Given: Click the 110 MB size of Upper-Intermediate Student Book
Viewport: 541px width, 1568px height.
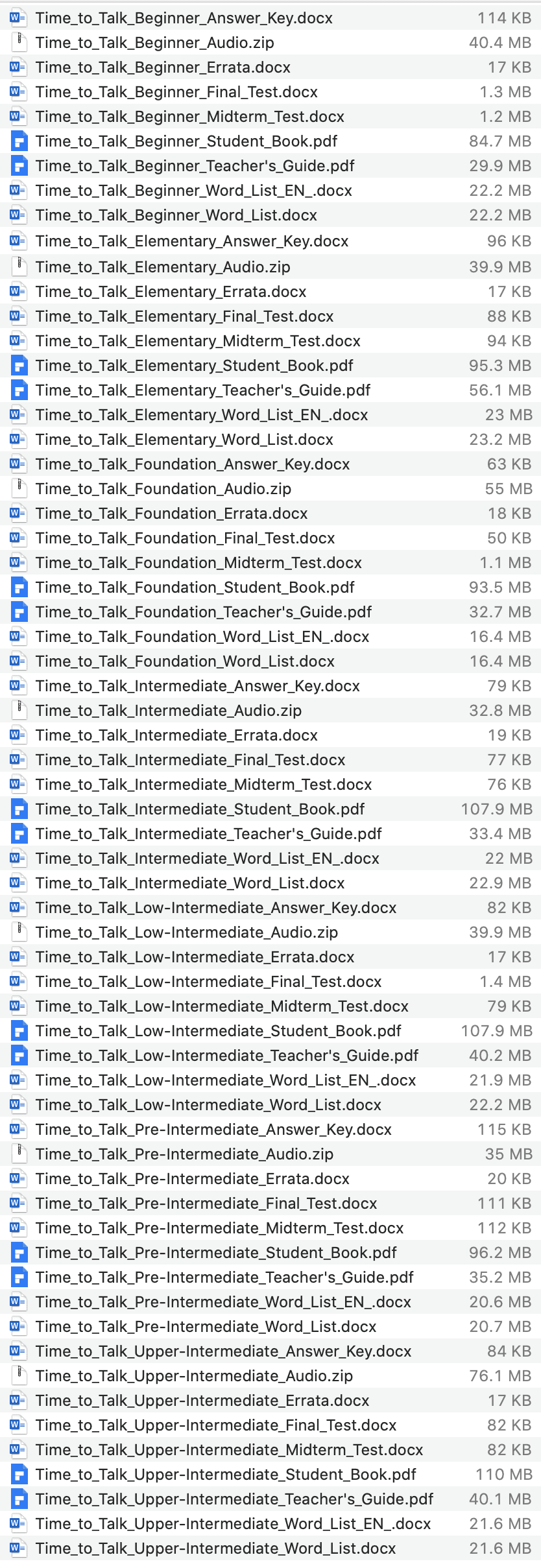Looking at the screenshot, I should coord(503,1475).
